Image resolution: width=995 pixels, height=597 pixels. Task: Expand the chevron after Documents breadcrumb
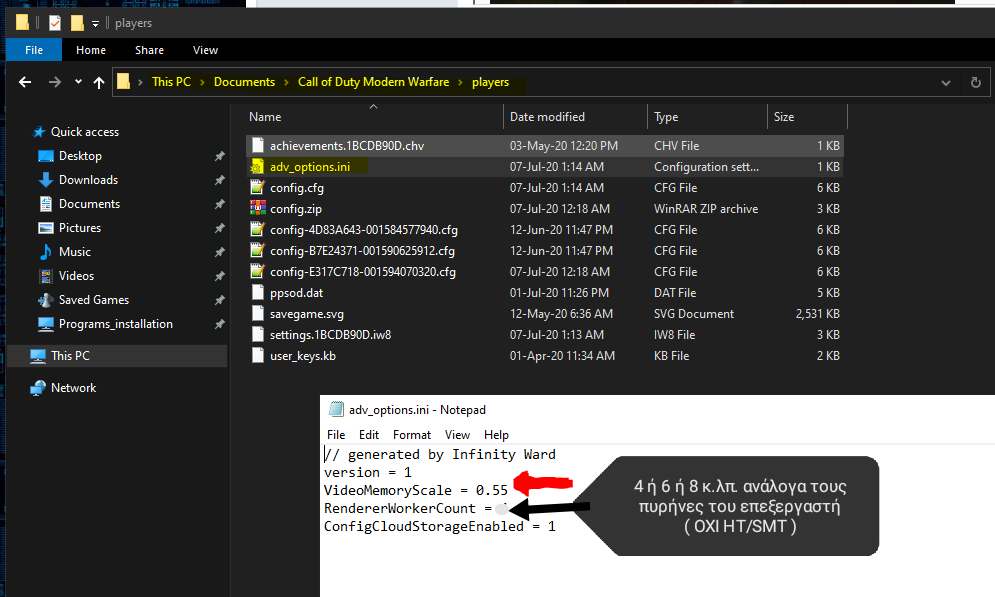286,82
